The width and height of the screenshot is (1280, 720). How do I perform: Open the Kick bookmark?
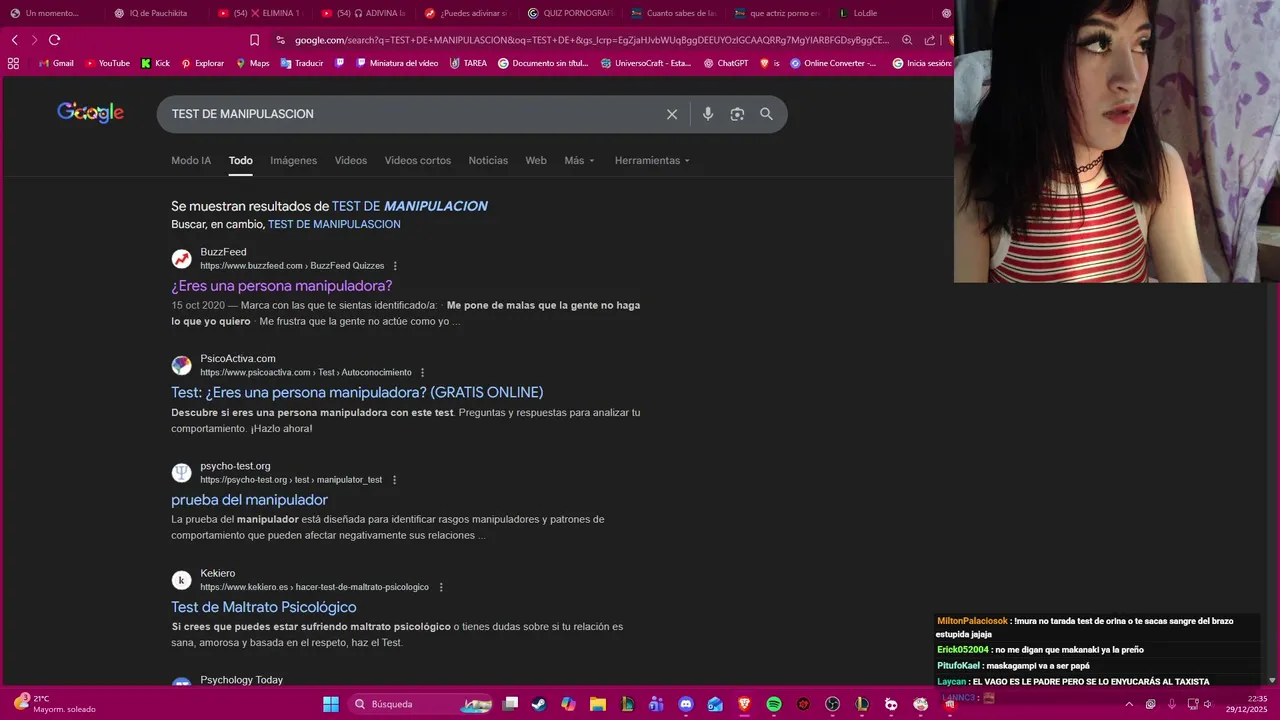(155, 63)
